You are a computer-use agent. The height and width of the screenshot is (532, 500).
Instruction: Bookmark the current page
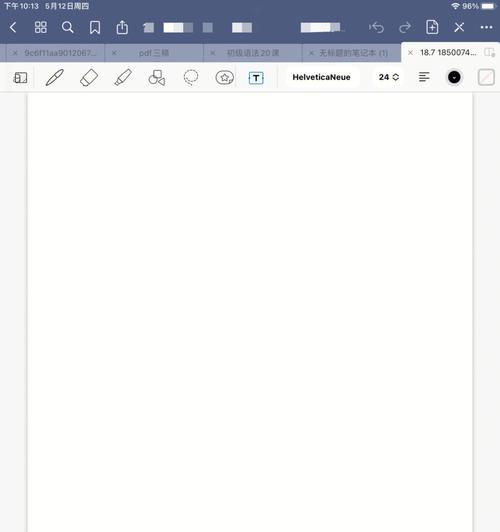[95, 27]
